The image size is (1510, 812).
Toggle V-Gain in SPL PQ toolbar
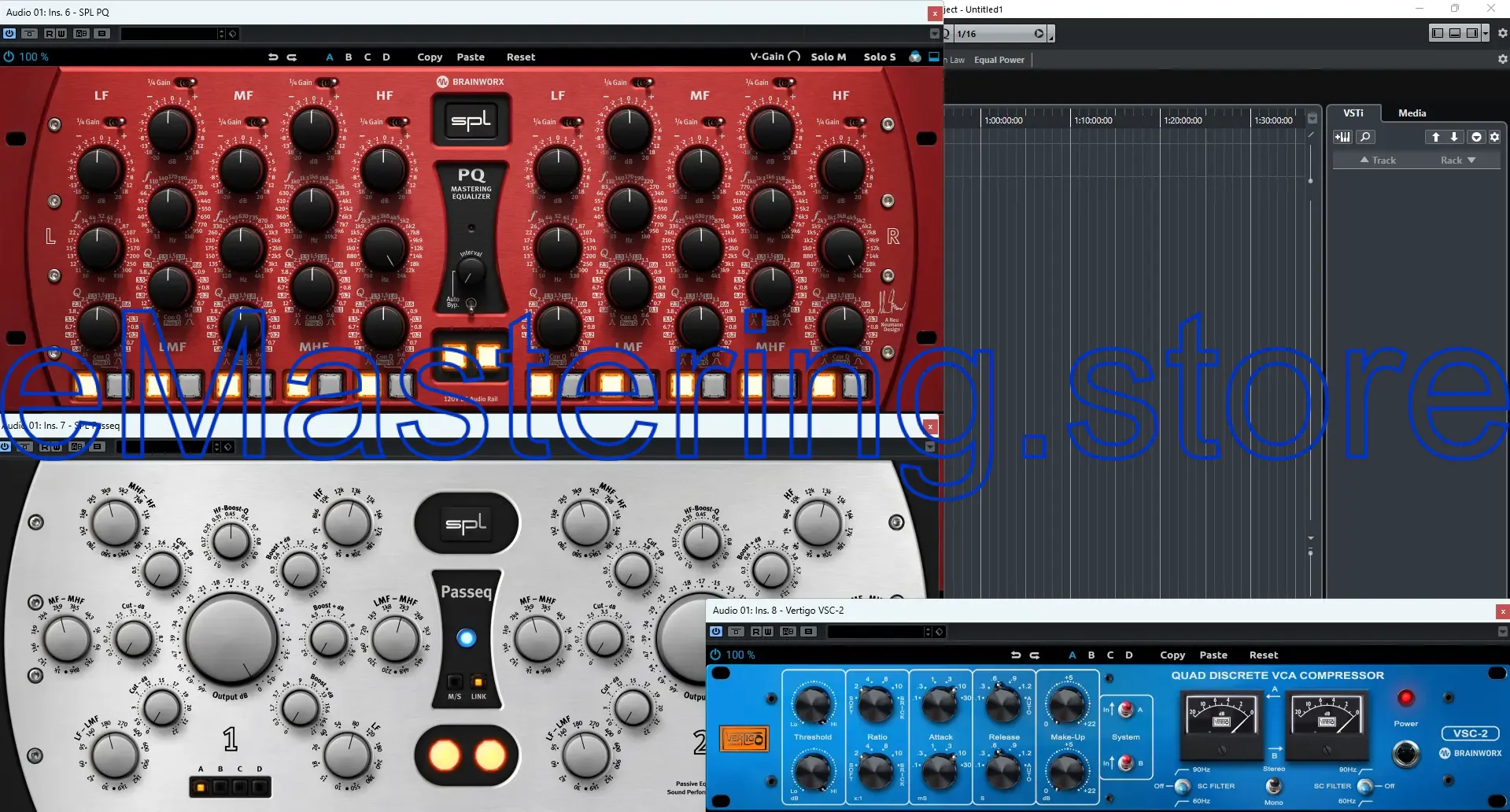(x=775, y=57)
